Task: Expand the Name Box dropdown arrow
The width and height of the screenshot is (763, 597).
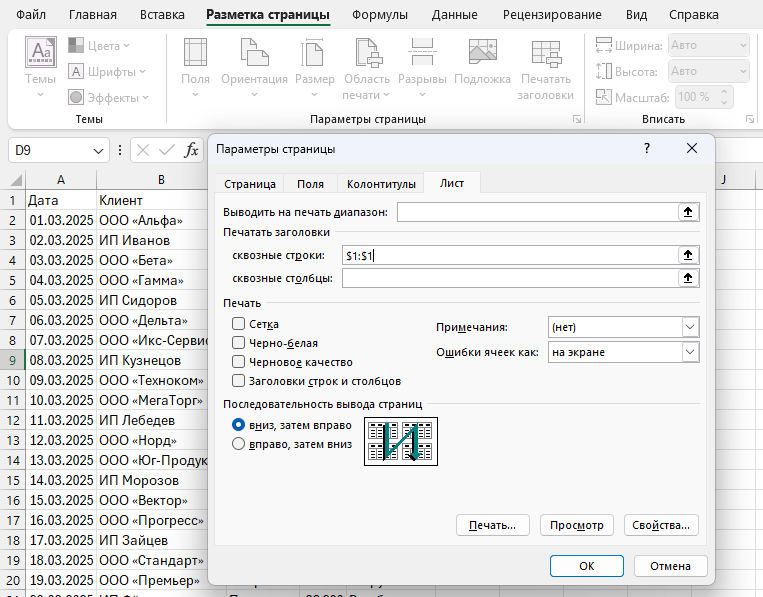Action: coord(99,150)
